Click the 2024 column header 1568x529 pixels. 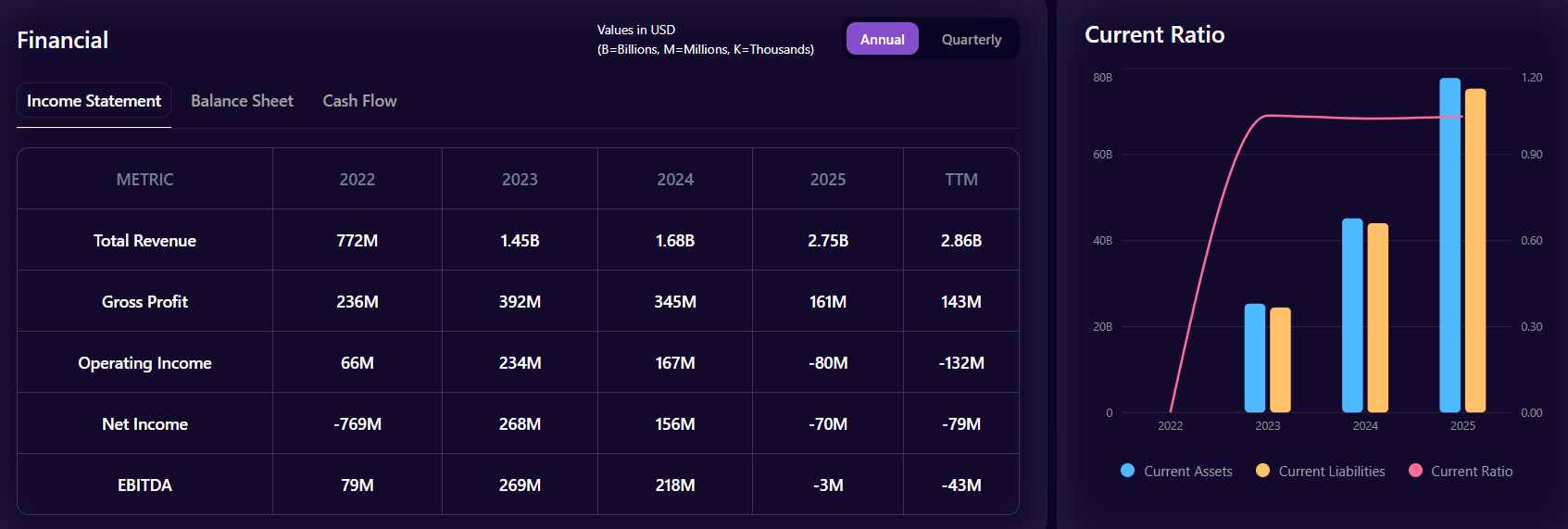[675, 180]
